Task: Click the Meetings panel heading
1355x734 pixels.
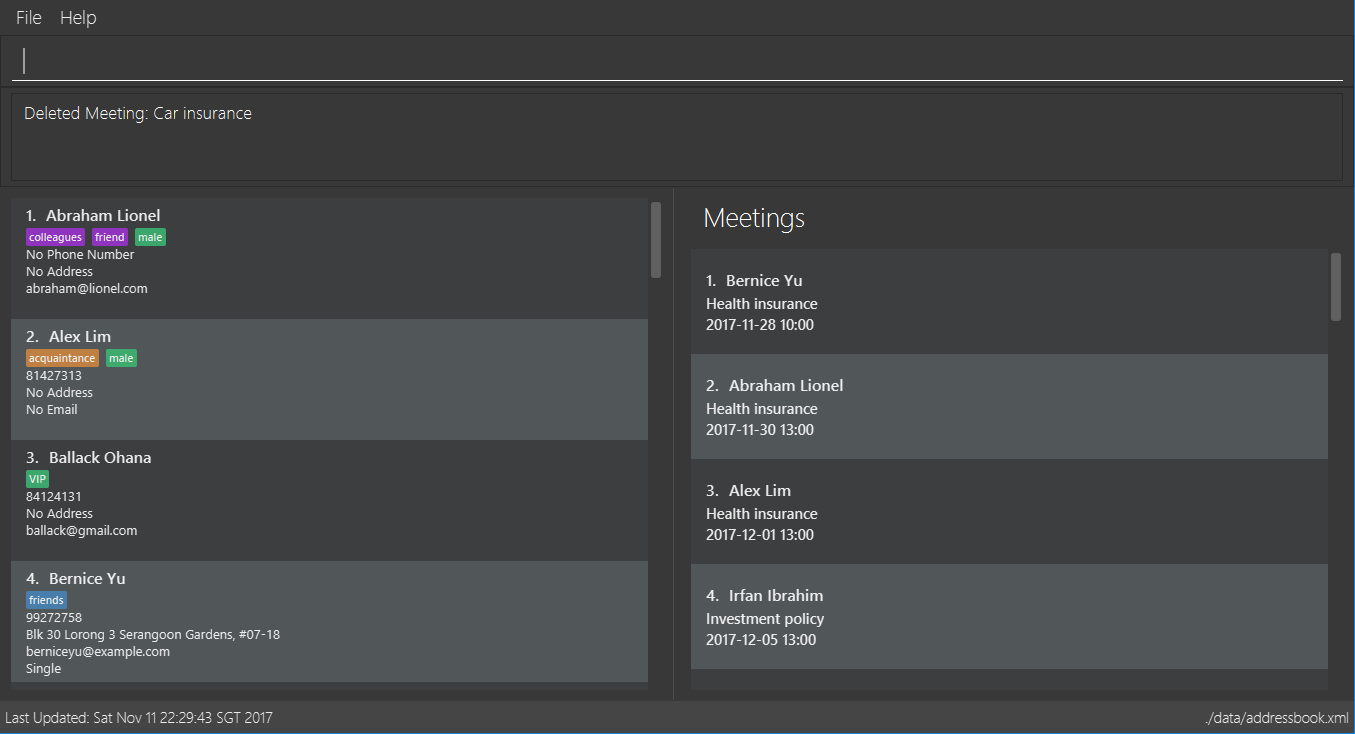Action: (x=754, y=218)
